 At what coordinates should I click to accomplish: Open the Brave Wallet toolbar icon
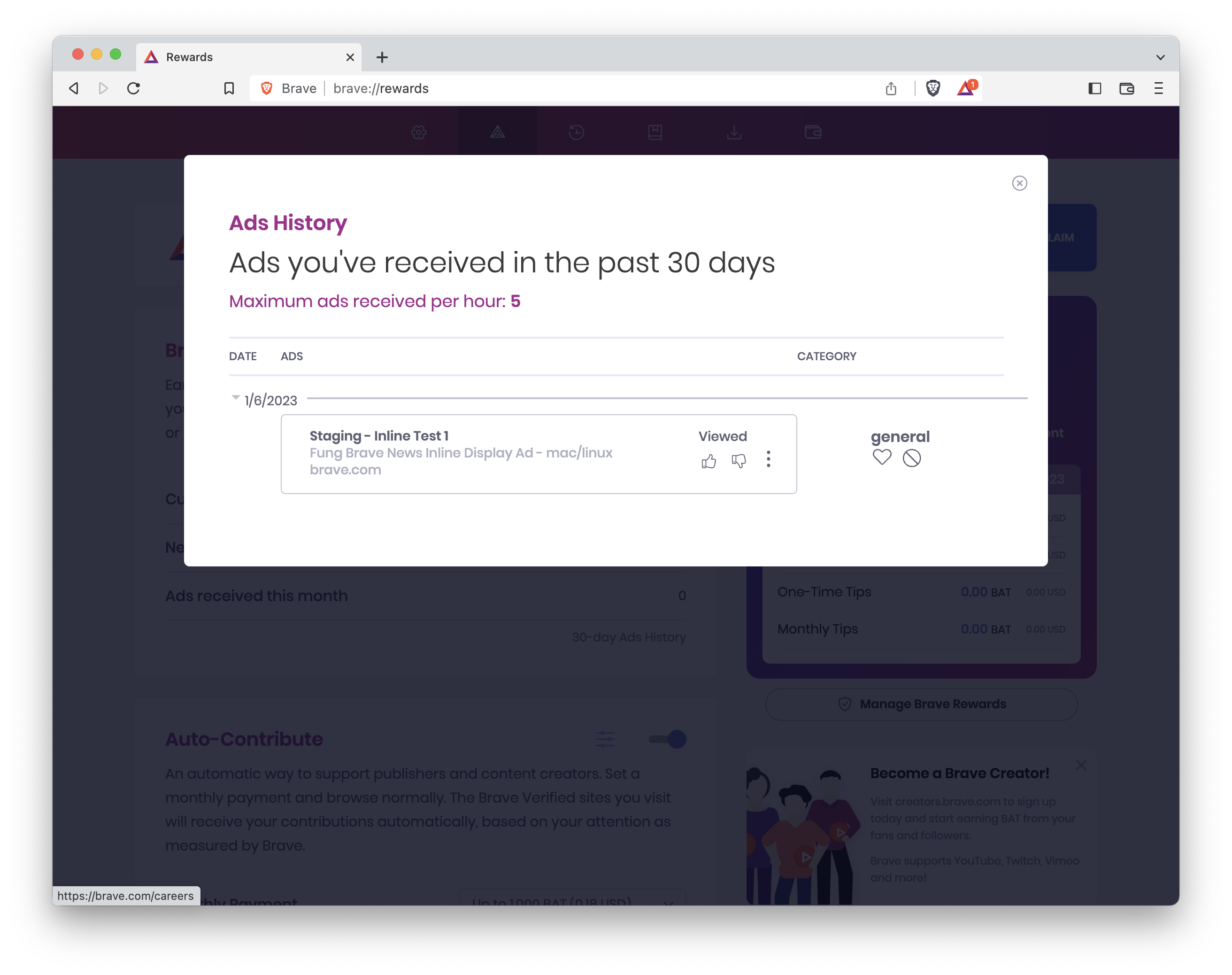pyautogui.click(x=1126, y=88)
